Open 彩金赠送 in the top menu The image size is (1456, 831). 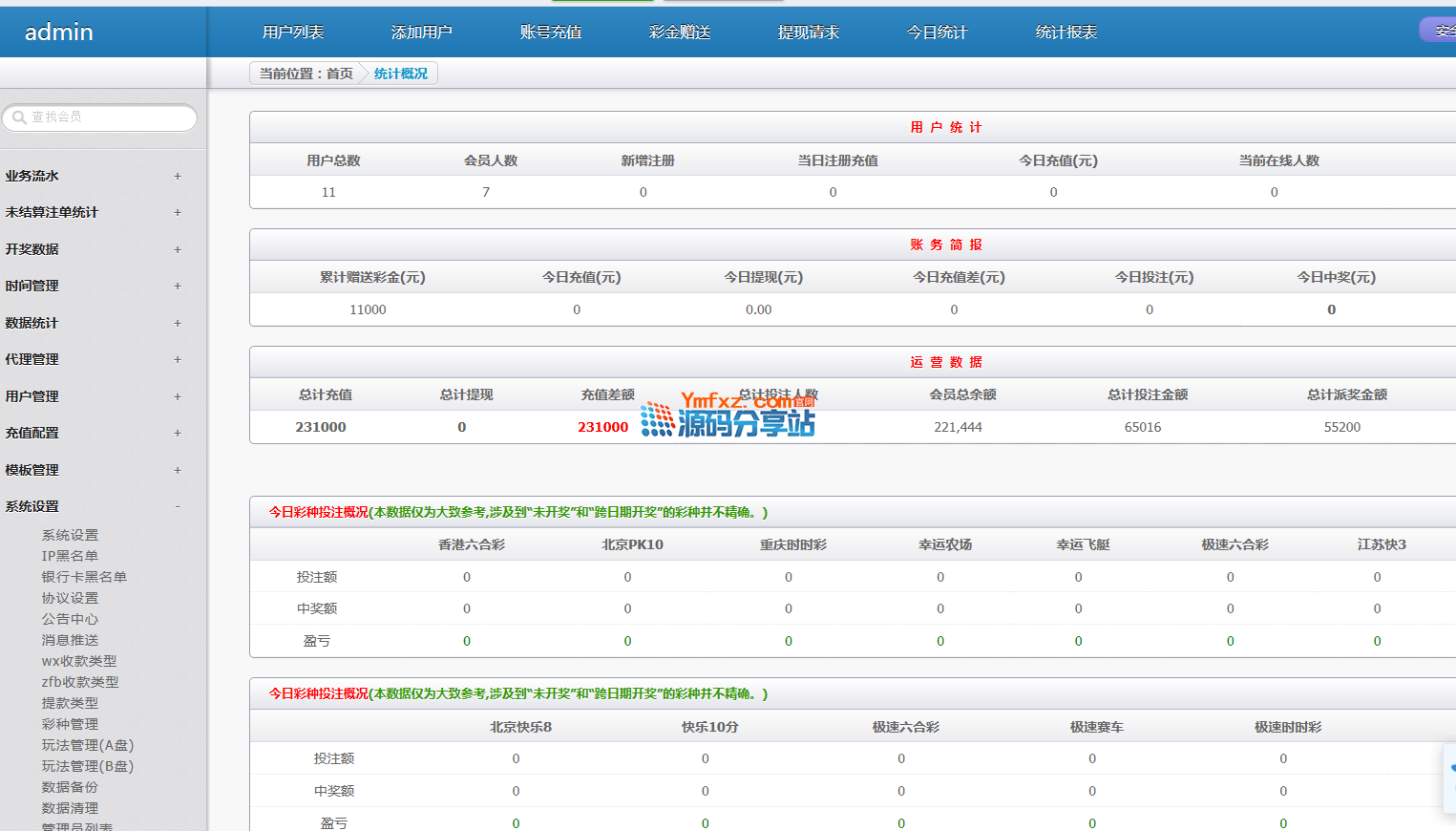680,32
